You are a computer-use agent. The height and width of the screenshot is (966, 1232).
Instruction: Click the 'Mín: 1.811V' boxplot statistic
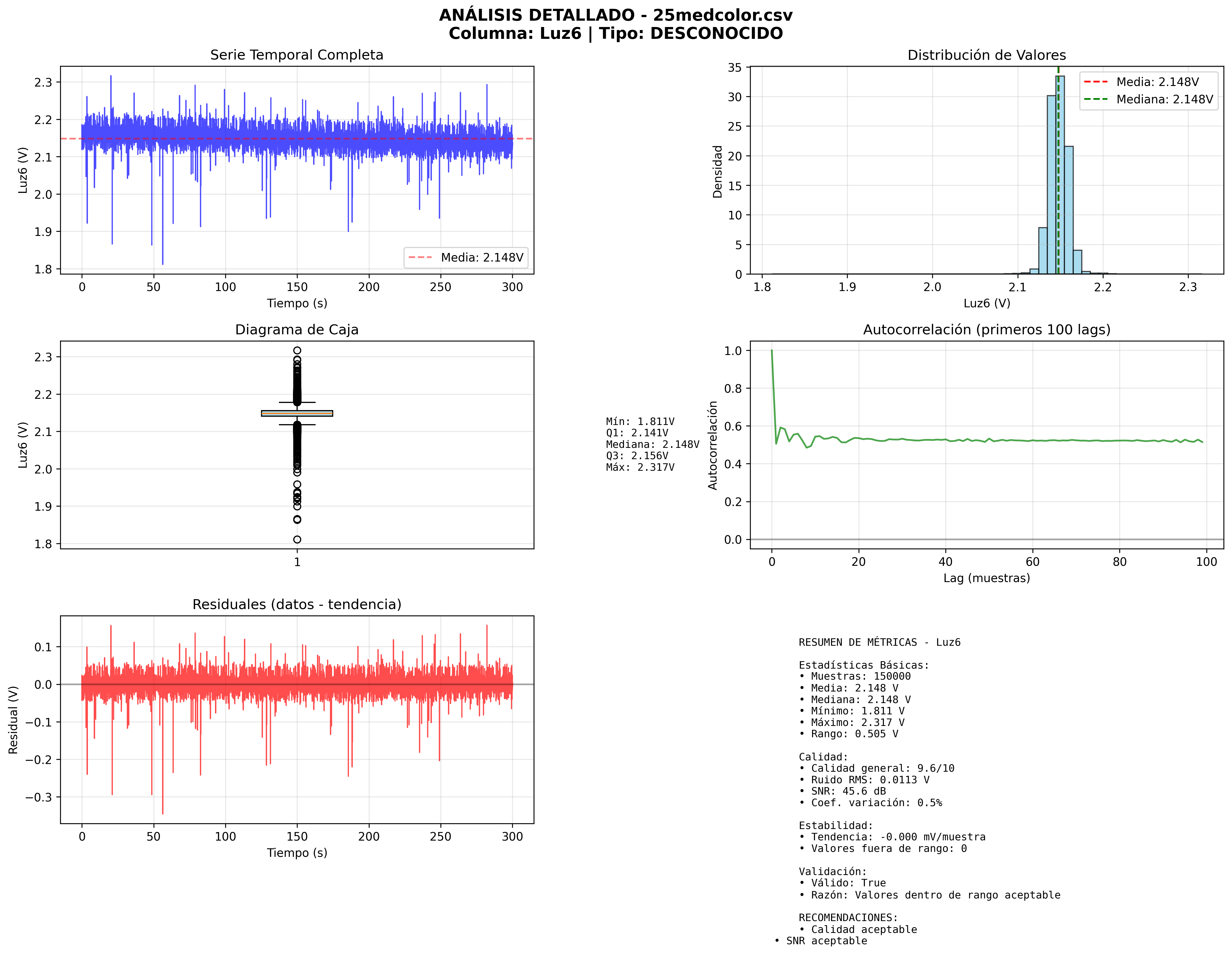640,421
